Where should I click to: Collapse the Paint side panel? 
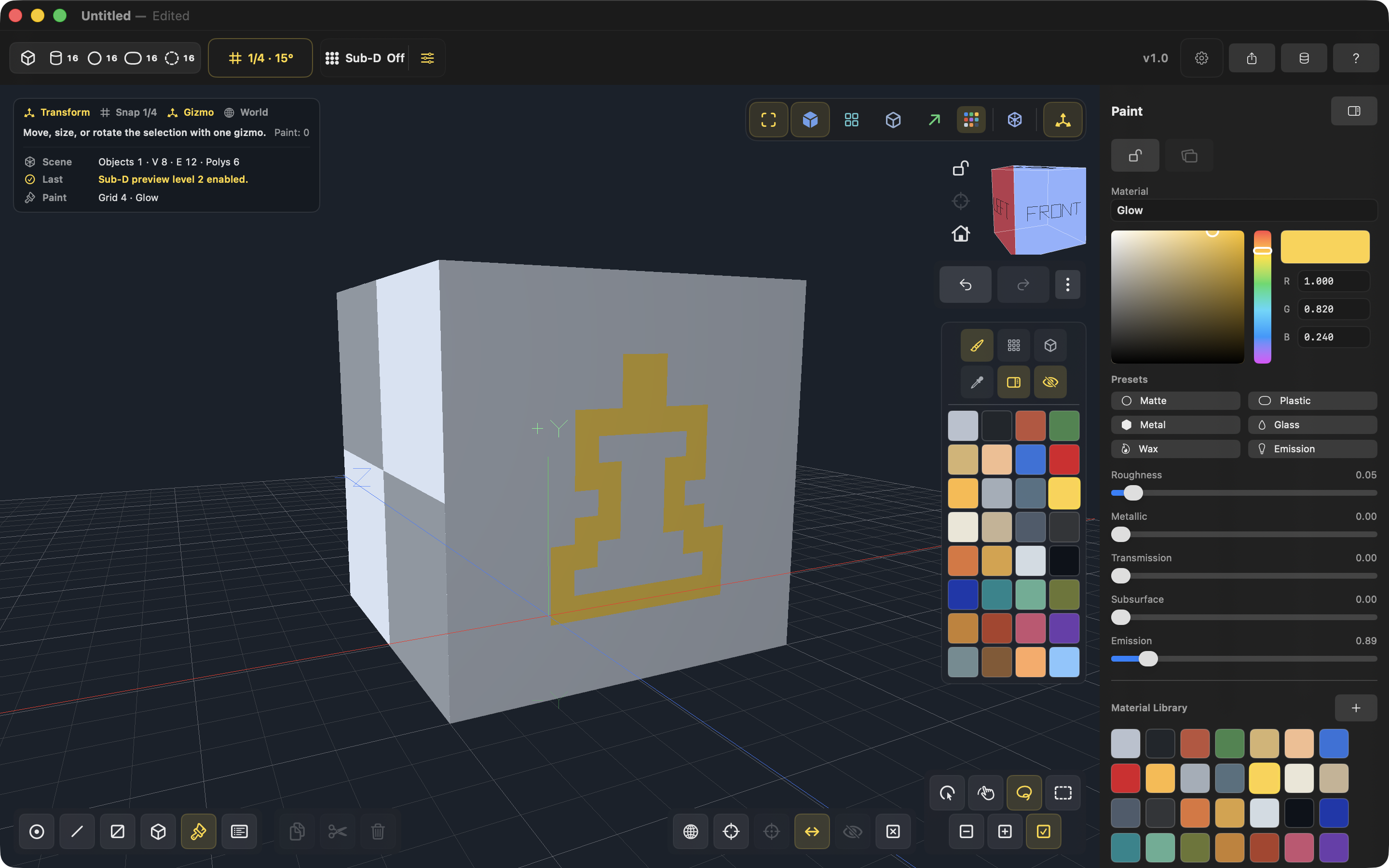(1354, 111)
